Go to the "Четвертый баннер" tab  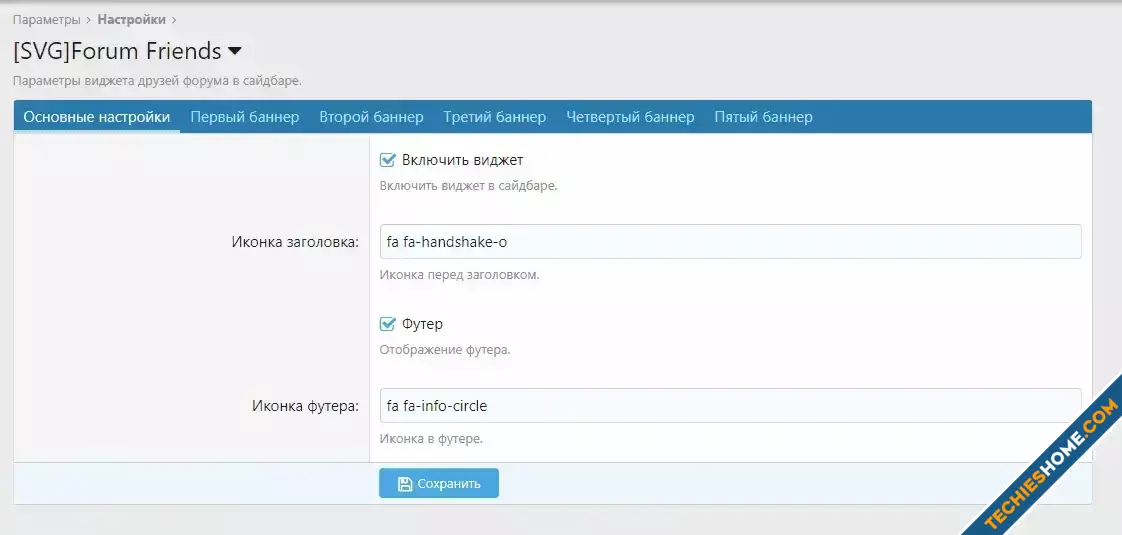click(x=630, y=117)
